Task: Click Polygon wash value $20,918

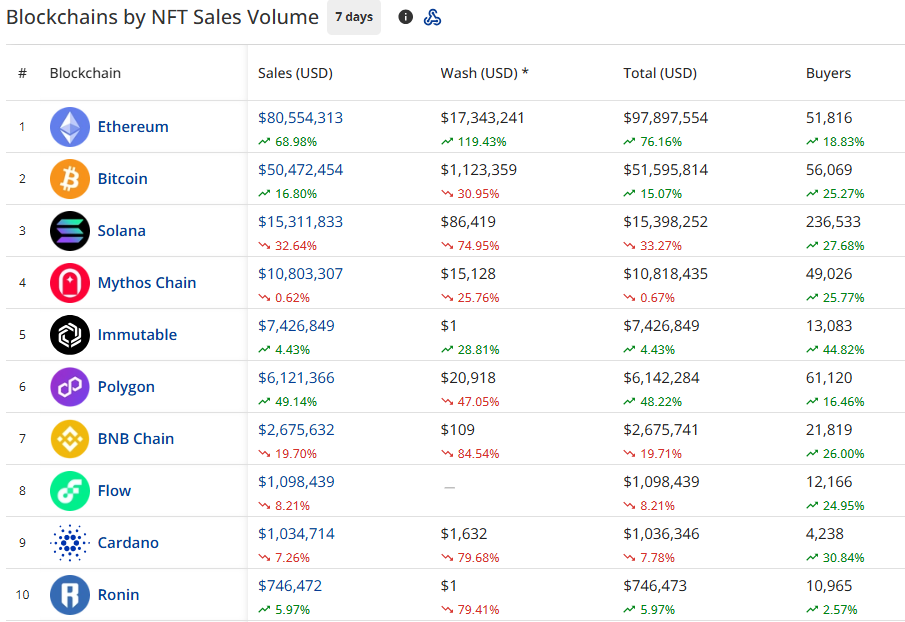Action: coord(468,377)
